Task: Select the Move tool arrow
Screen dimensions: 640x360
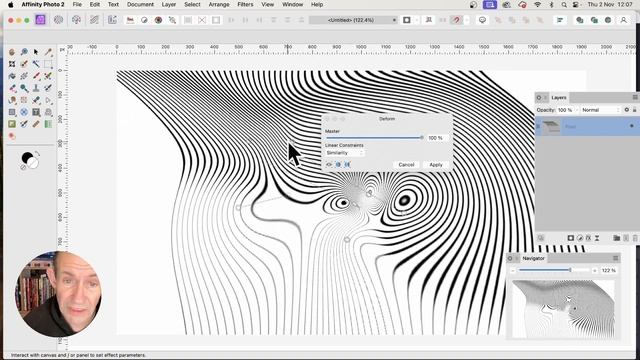Action: 36,52
